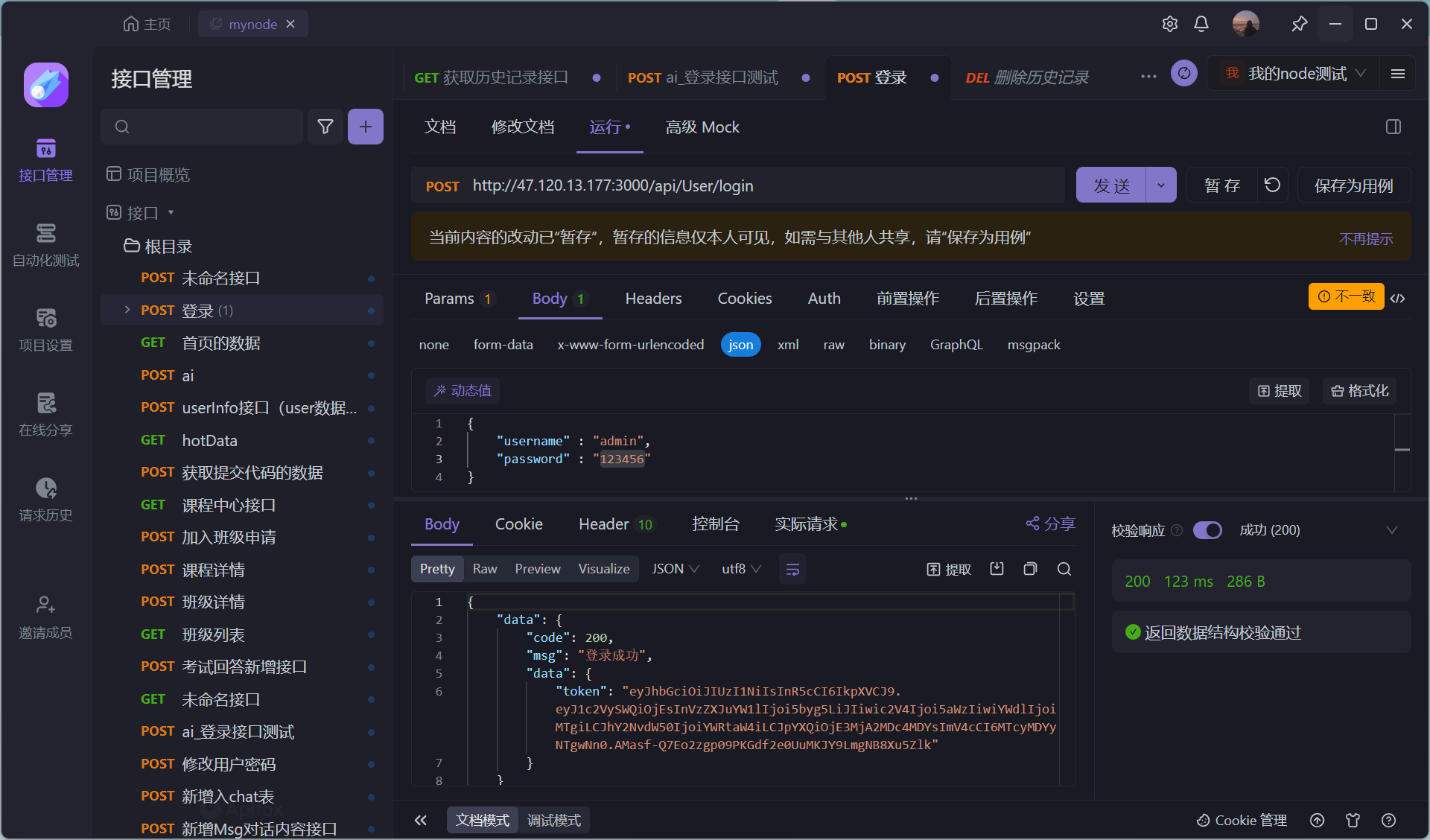Click the reset/undo icon beside 暂存

[x=1273, y=185]
